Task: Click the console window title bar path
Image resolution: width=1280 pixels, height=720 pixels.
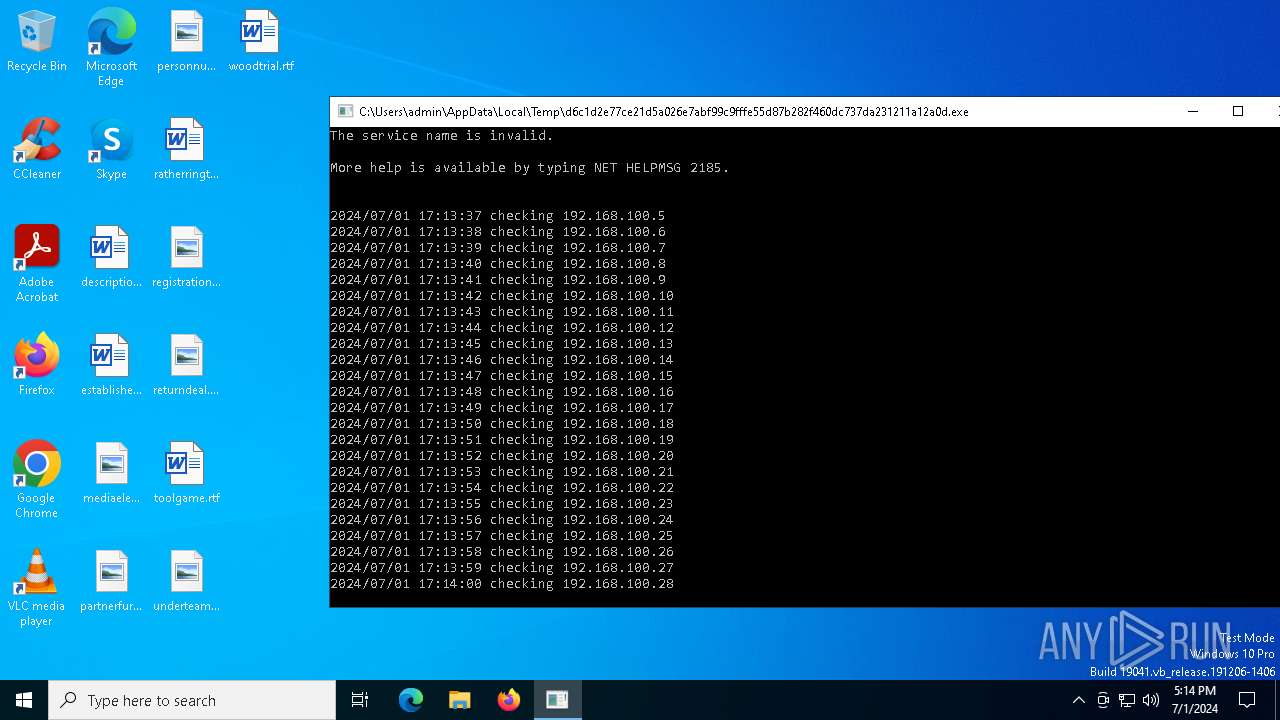Action: pyautogui.click(x=663, y=112)
